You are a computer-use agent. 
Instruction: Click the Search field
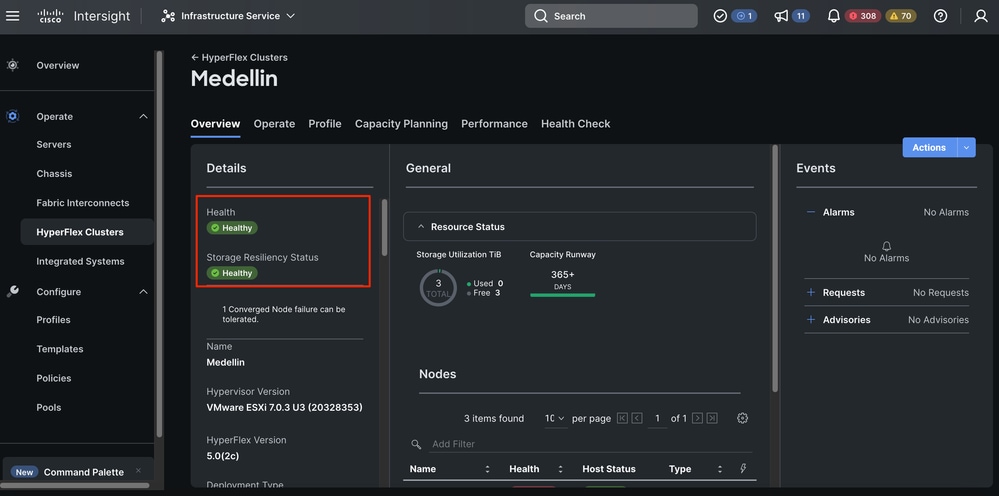pos(611,16)
